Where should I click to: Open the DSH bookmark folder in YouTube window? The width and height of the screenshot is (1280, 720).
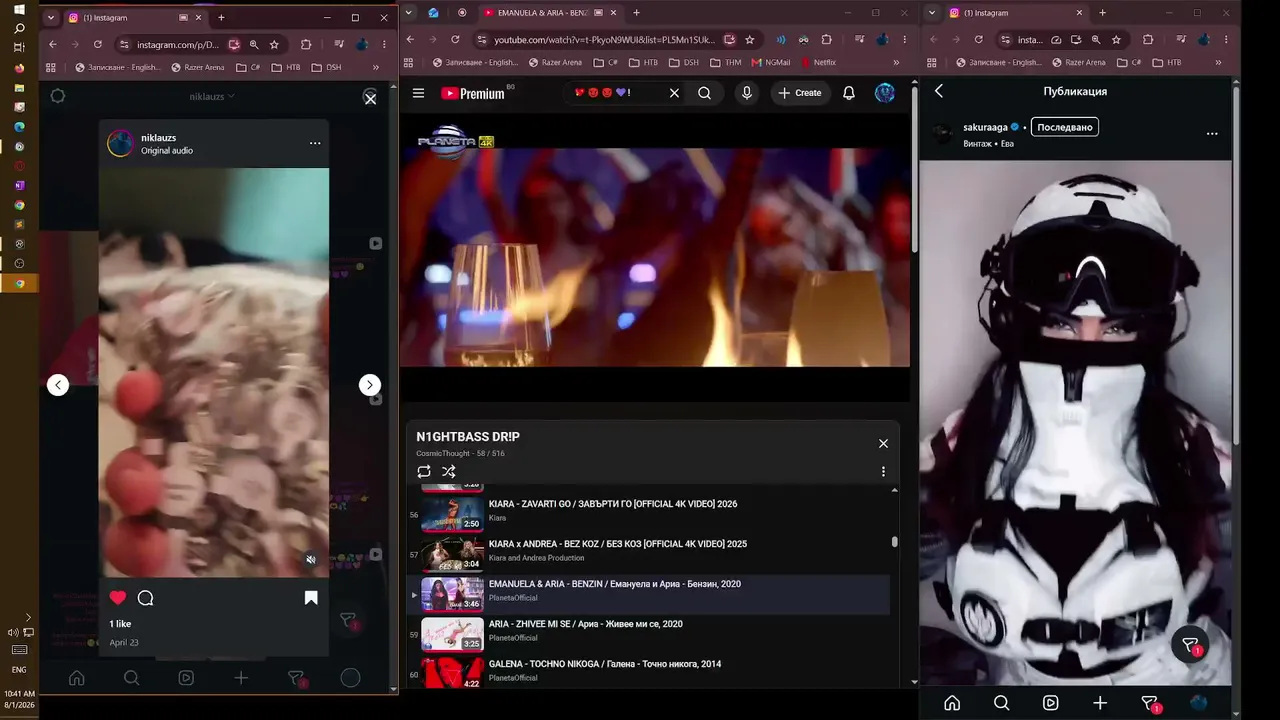click(684, 62)
